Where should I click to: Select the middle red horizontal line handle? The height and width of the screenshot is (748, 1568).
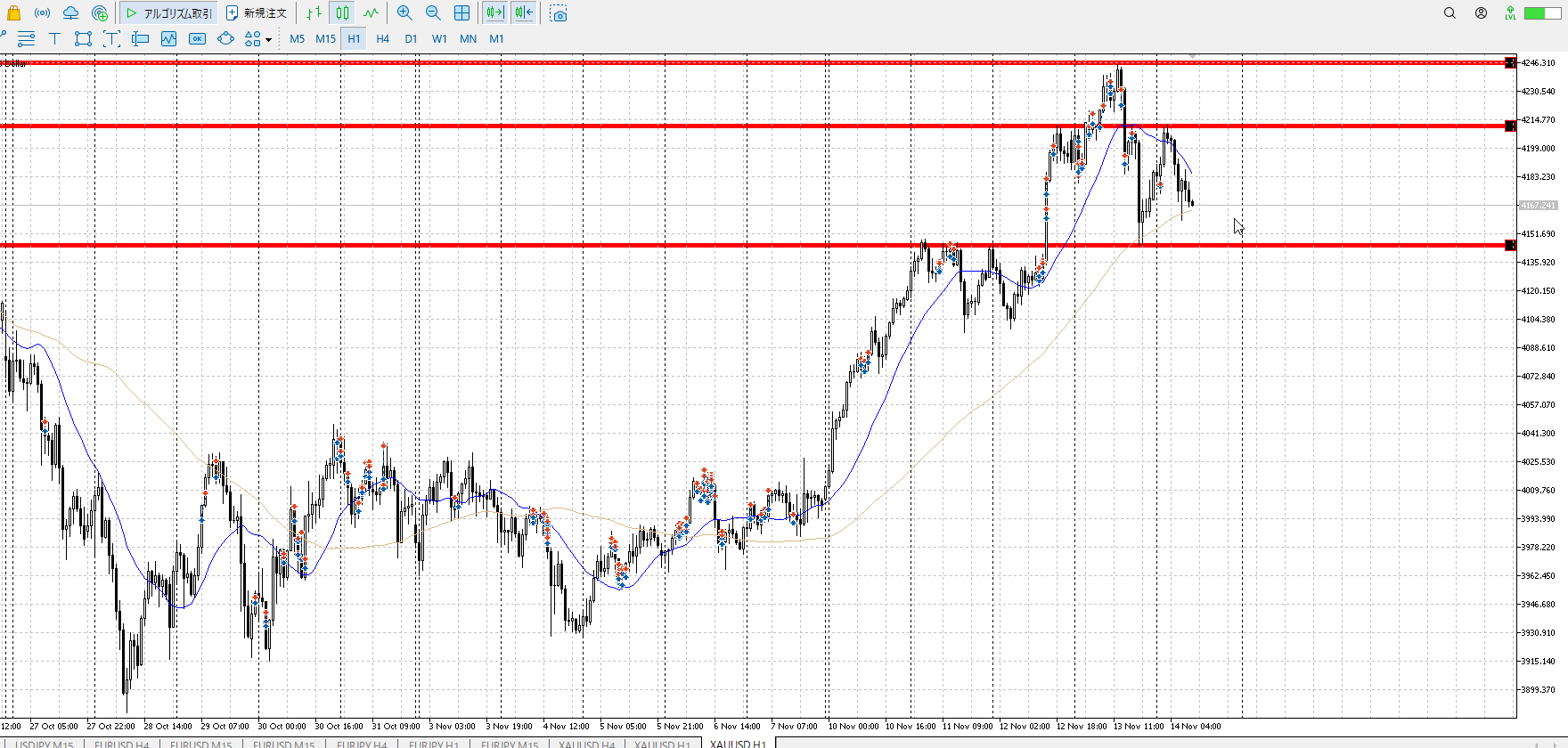click(1510, 126)
